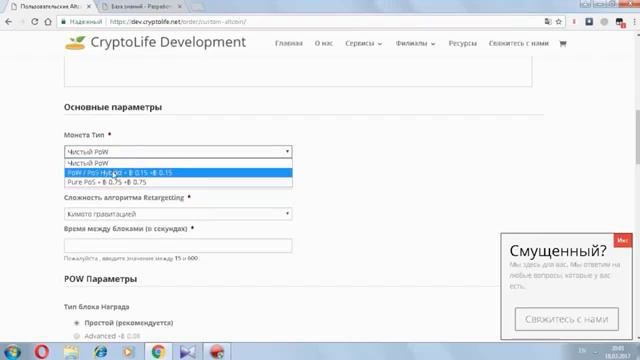Open the Chrome menu dots
The width and height of the screenshot is (640, 360).
coord(635,22)
